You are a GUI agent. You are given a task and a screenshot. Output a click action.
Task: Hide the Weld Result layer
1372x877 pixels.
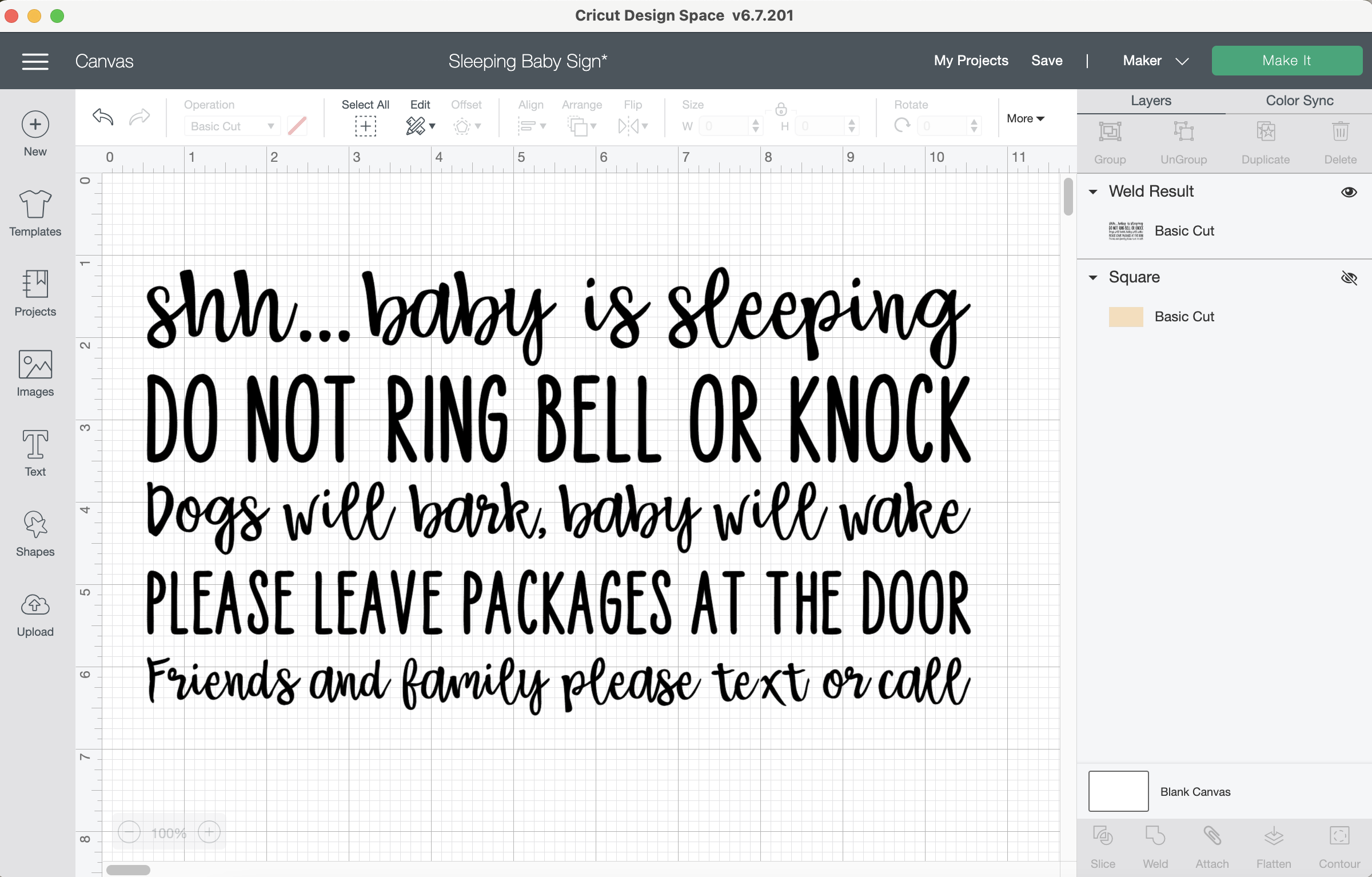[1349, 192]
